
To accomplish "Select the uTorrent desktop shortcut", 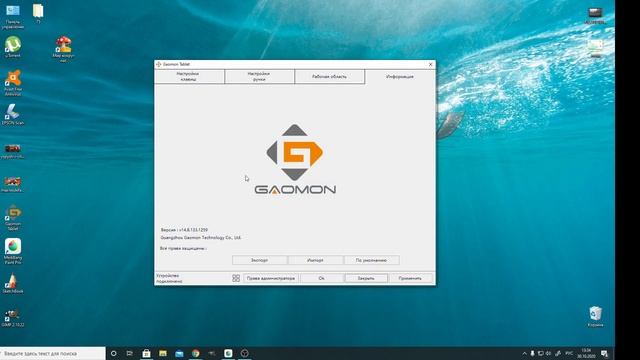I will tap(13, 47).
